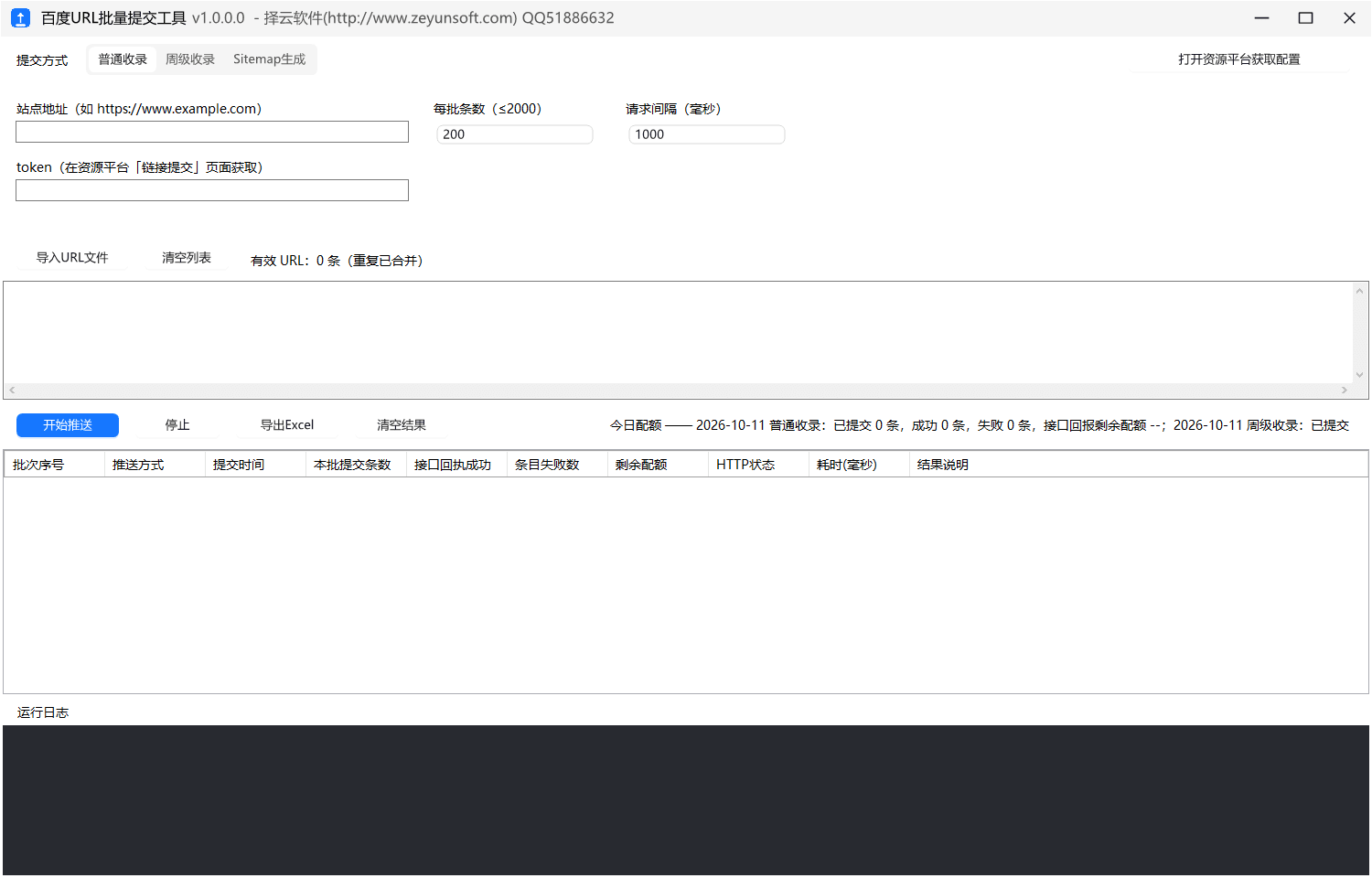The width and height of the screenshot is (1372, 878).
Task: Click the URL list scroll-up arrow
Action: click(x=1360, y=291)
